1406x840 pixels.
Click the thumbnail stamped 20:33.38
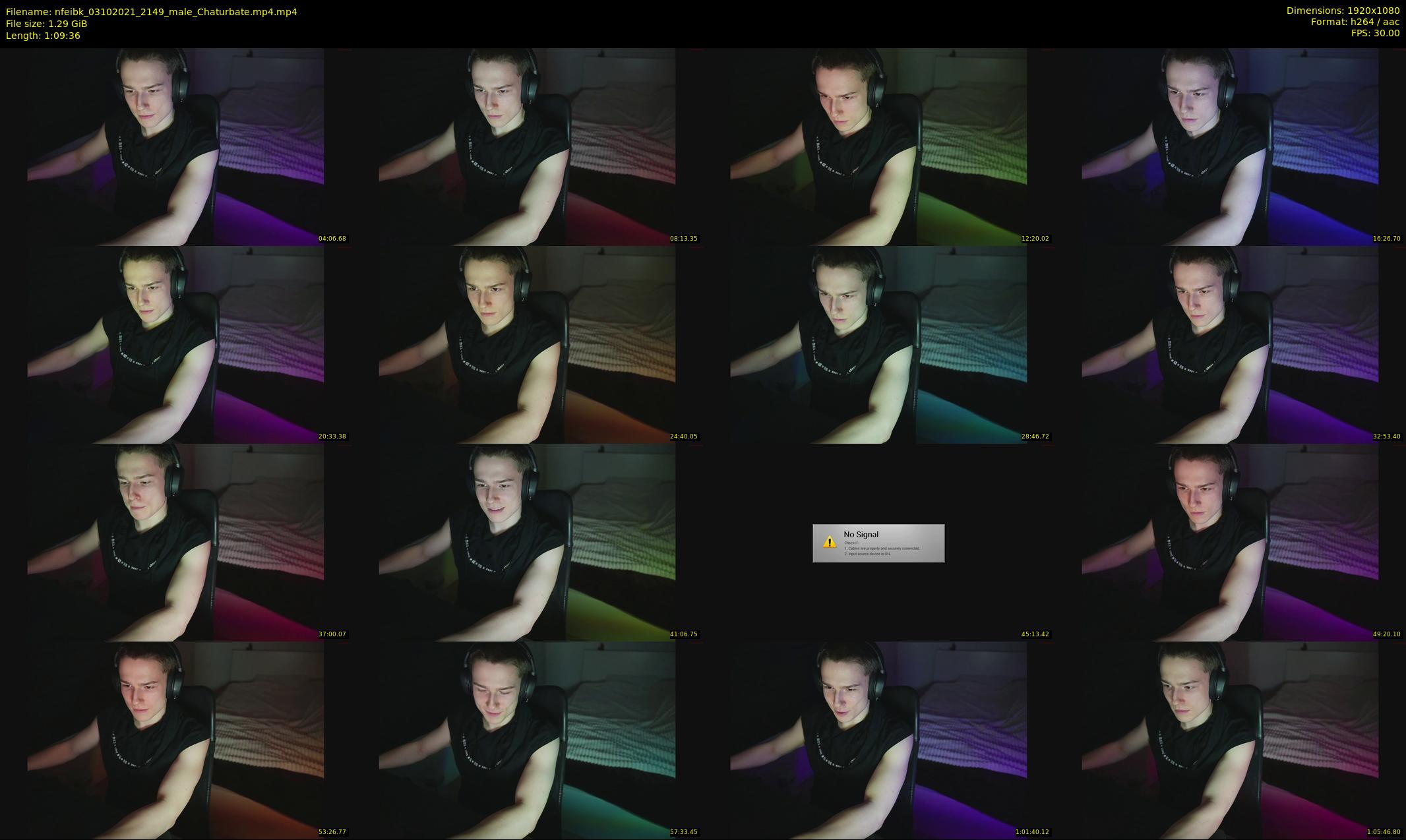pos(175,344)
